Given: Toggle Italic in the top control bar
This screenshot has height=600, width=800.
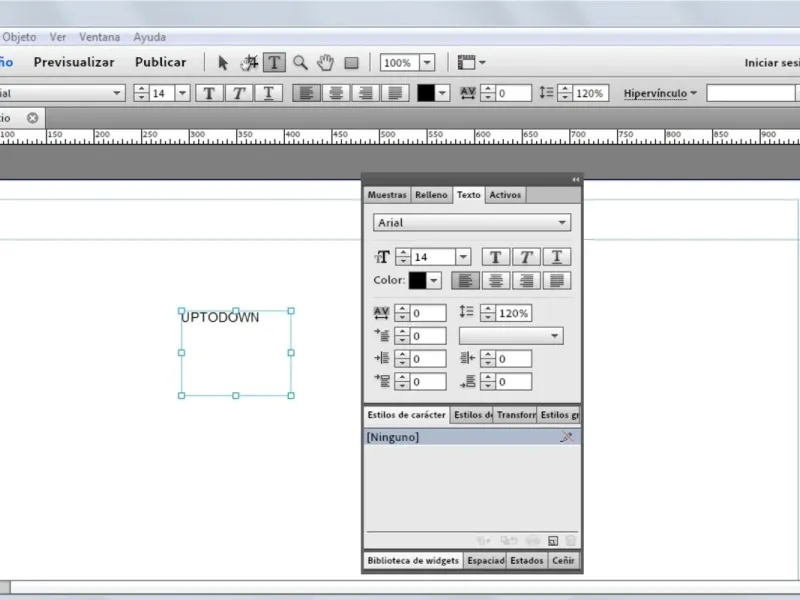Looking at the screenshot, I should click(x=239, y=93).
